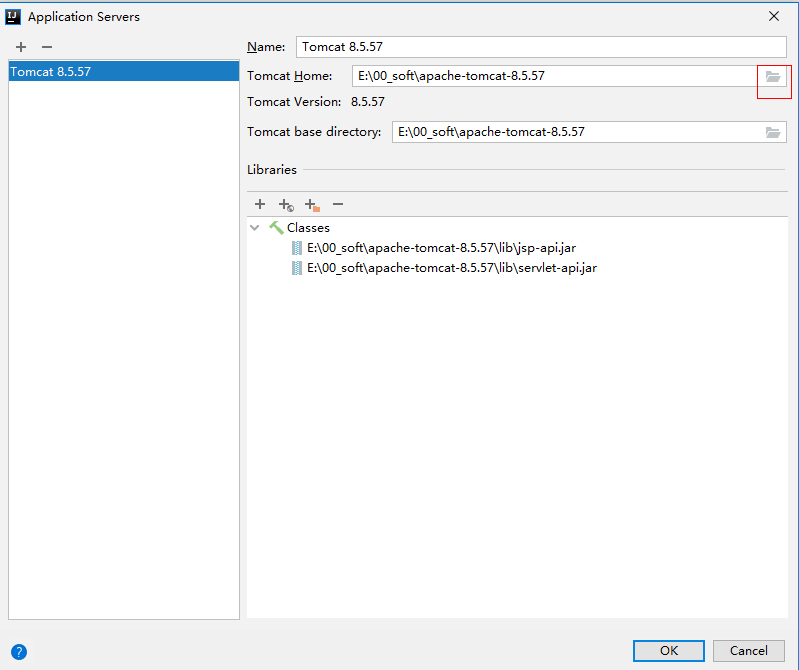
Task: Click the Classes hammer icon
Action: click(x=276, y=227)
